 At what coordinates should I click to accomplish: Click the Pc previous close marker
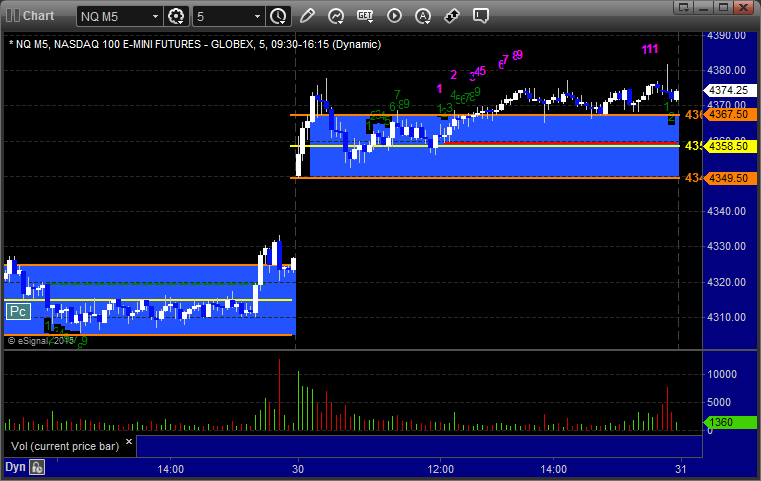point(18,311)
